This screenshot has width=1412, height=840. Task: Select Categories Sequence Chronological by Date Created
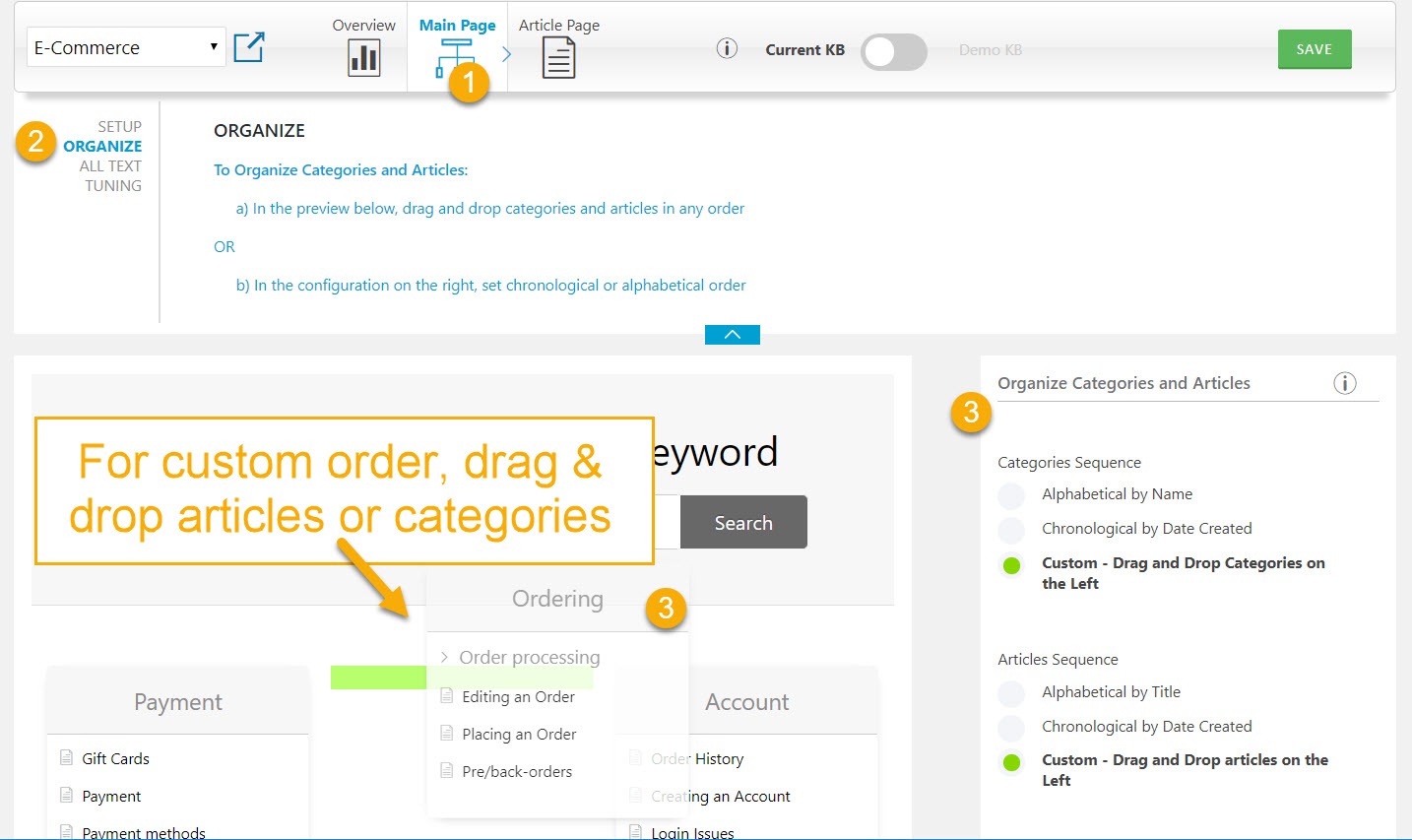coord(1011,531)
